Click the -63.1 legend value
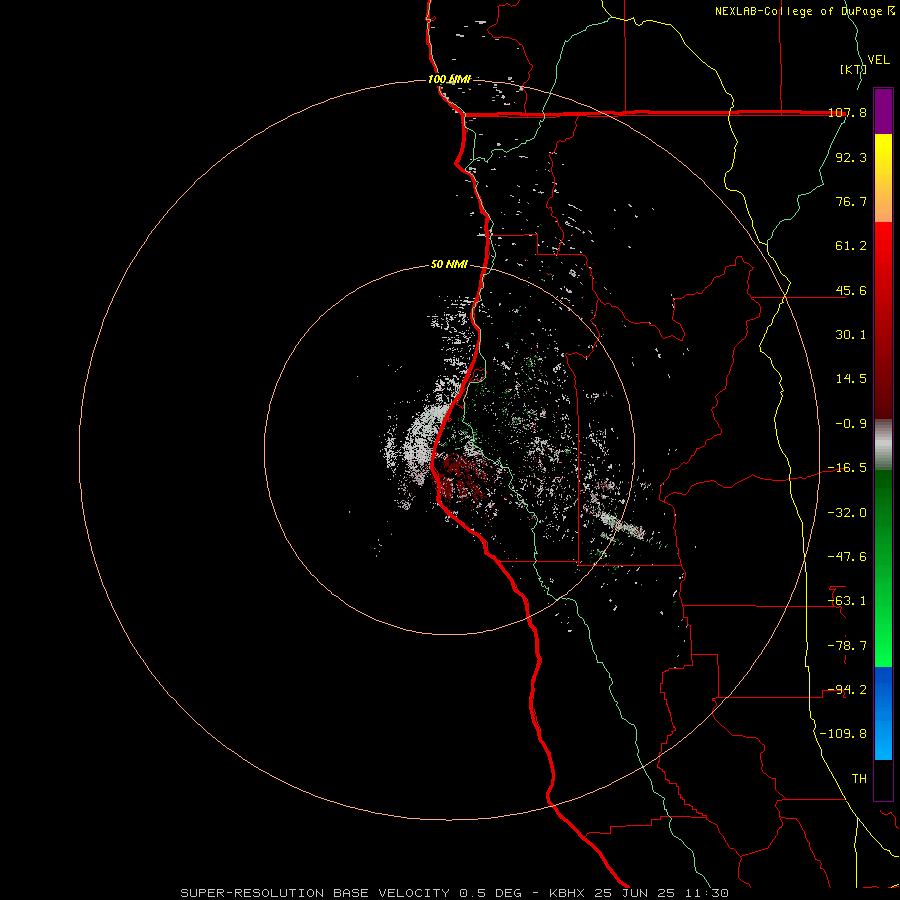 click(847, 601)
